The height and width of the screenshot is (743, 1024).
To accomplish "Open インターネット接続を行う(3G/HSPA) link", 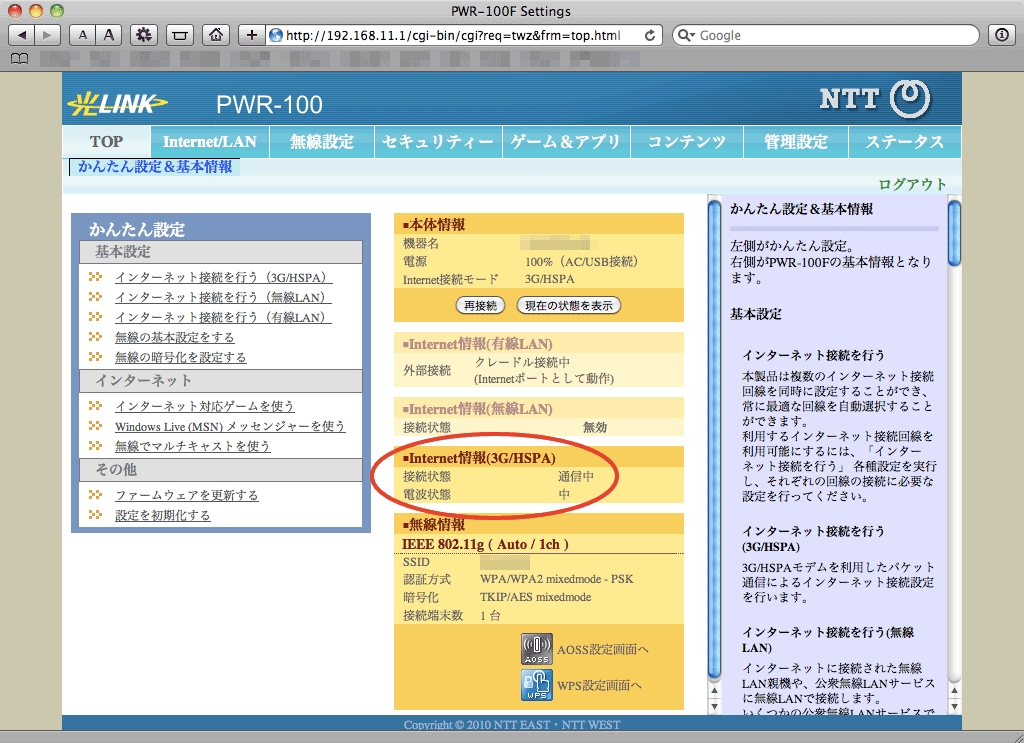I will (223, 277).
